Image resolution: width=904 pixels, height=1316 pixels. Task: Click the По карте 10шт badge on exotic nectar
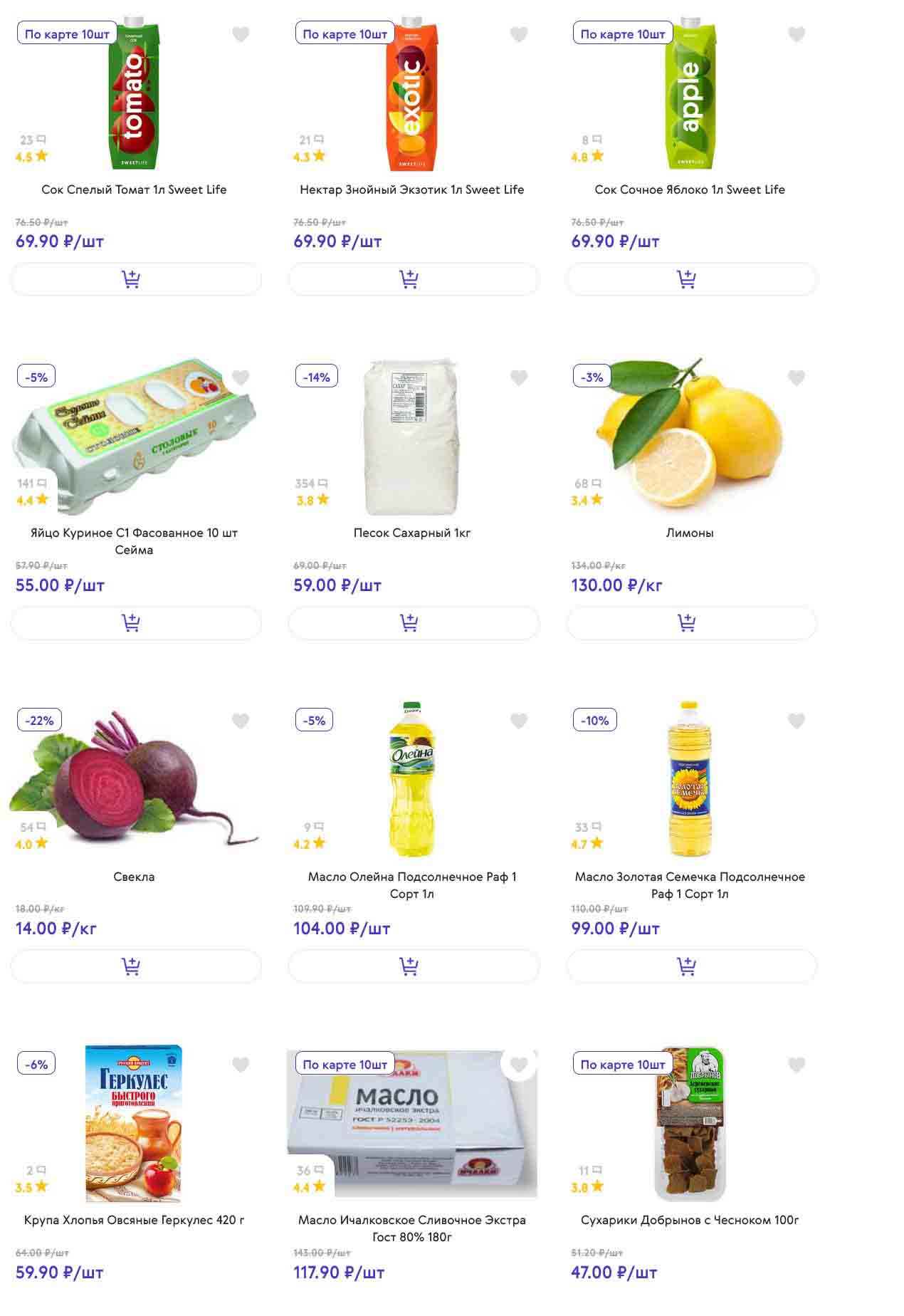345,33
